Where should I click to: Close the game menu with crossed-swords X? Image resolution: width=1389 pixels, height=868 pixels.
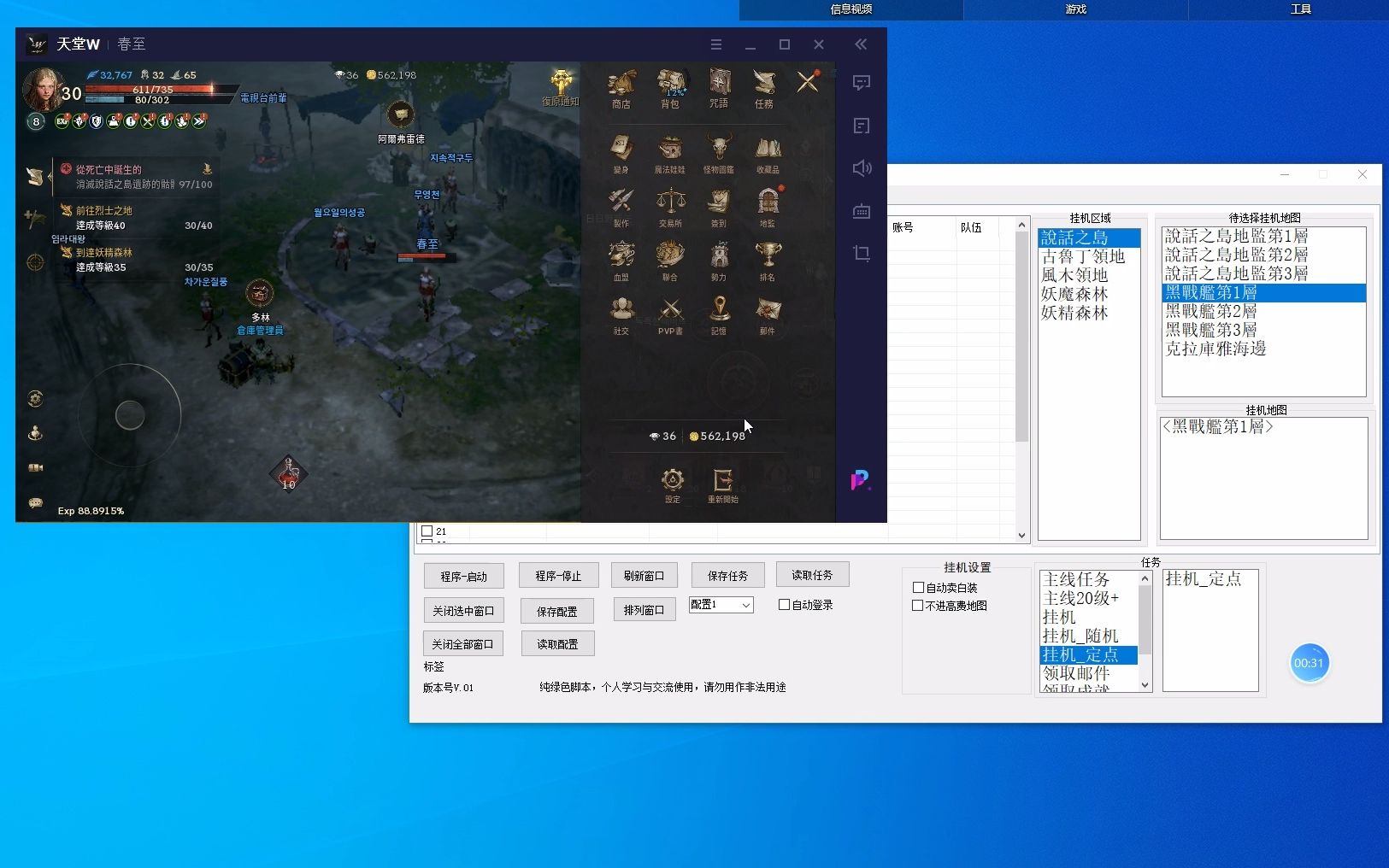click(x=808, y=82)
